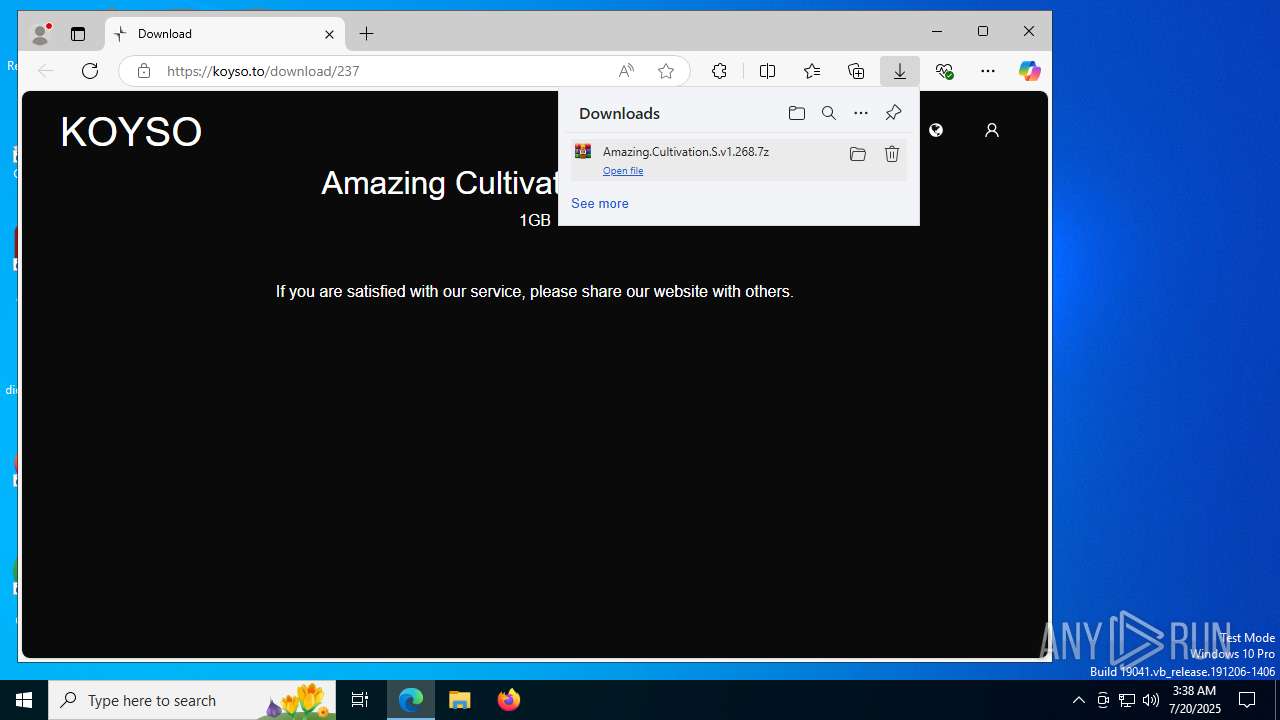Open the tab actions menu icon
1280x720 pixels.
click(x=78, y=34)
